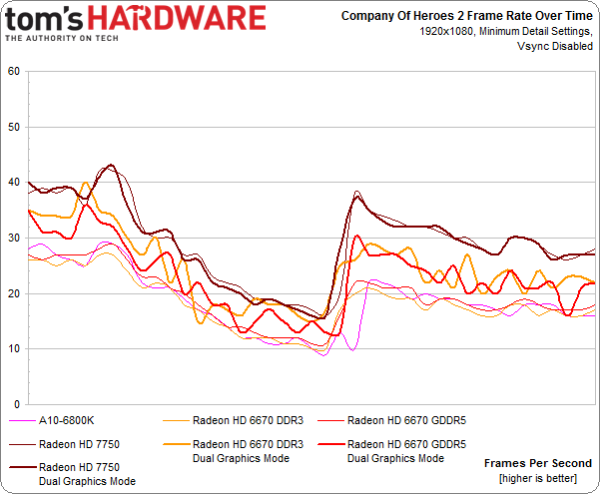
Task: Click the '[higher is better]' note
Action: click(x=538, y=478)
